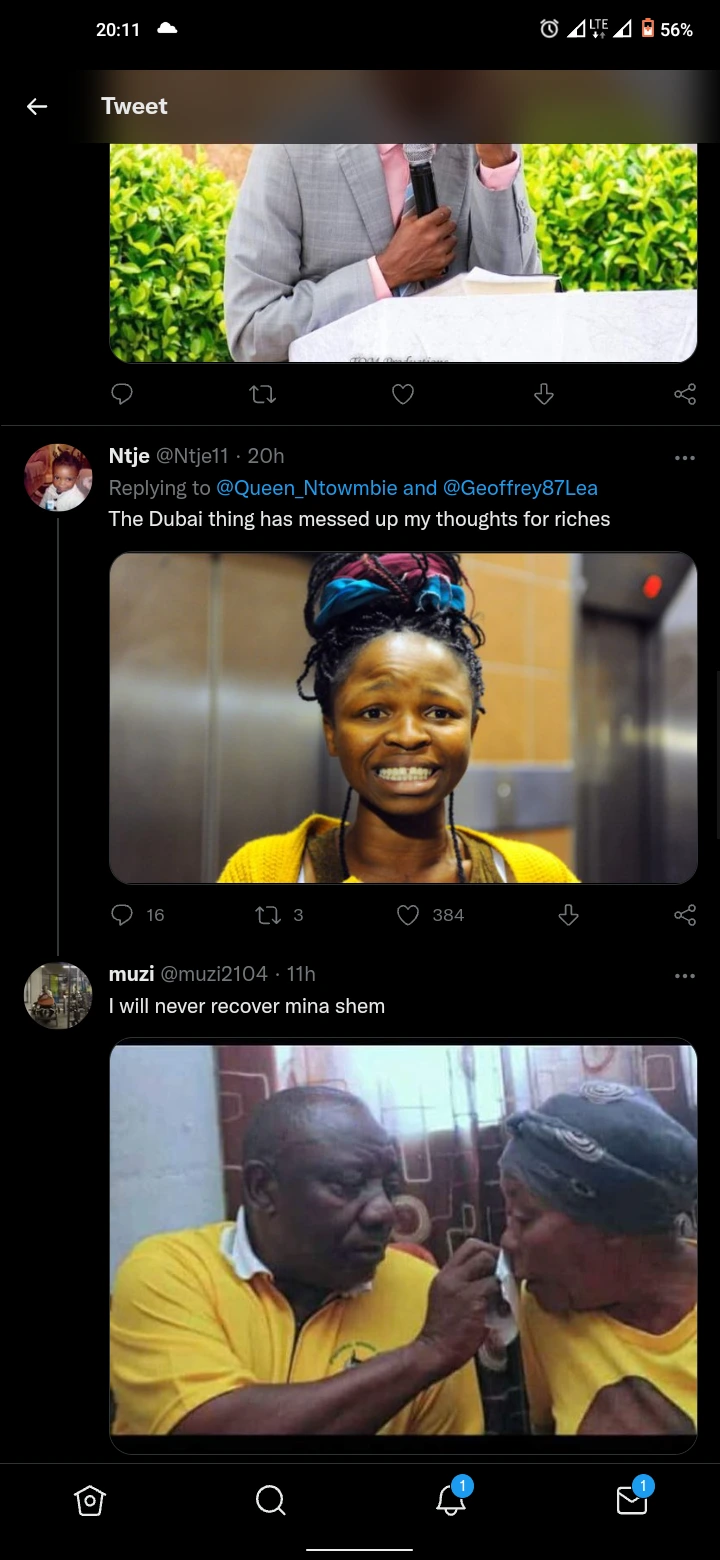Open more options for muzi's tweet

(685, 975)
